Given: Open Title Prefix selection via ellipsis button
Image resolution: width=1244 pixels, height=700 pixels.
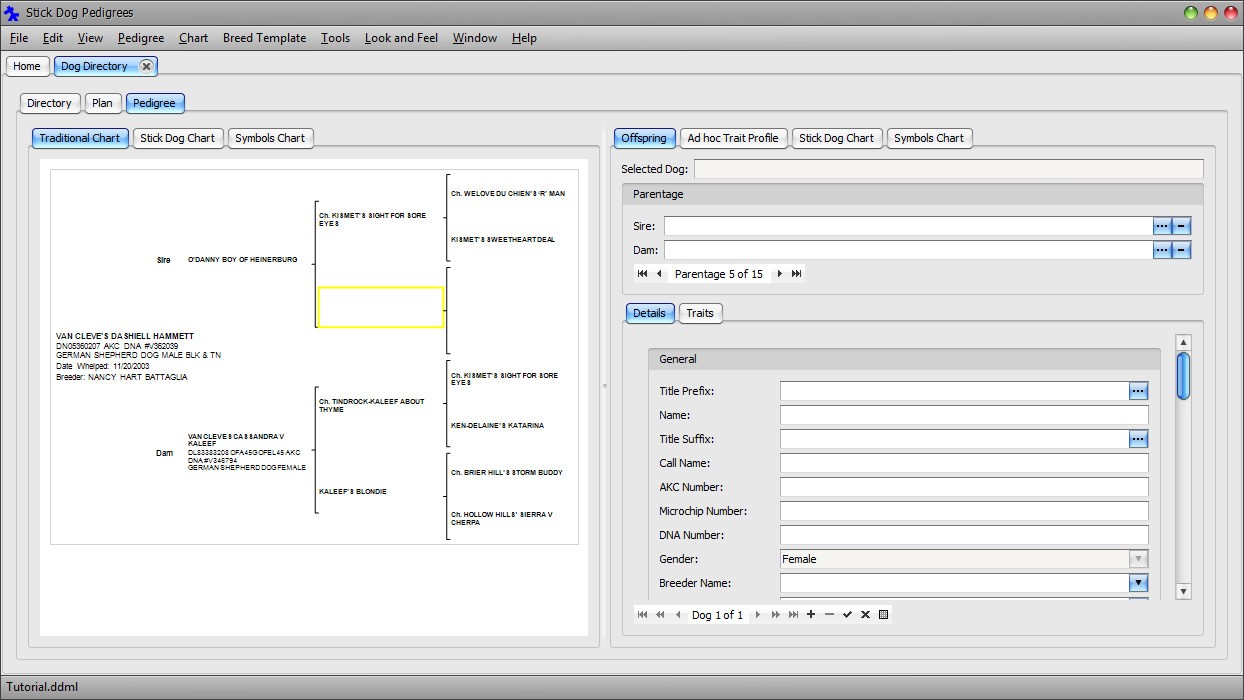Looking at the screenshot, I should point(1138,391).
